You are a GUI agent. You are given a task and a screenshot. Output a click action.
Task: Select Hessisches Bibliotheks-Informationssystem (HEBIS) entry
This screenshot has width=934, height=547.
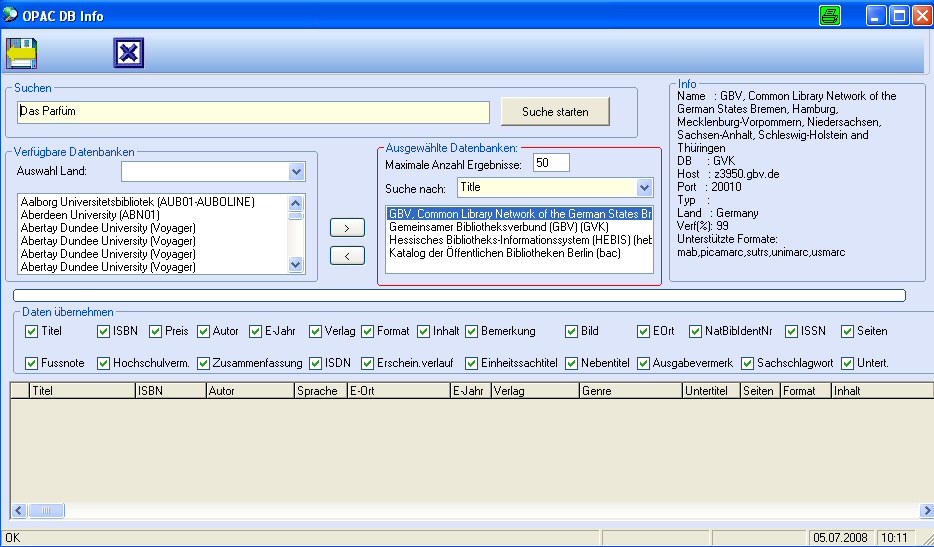[519, 241]
